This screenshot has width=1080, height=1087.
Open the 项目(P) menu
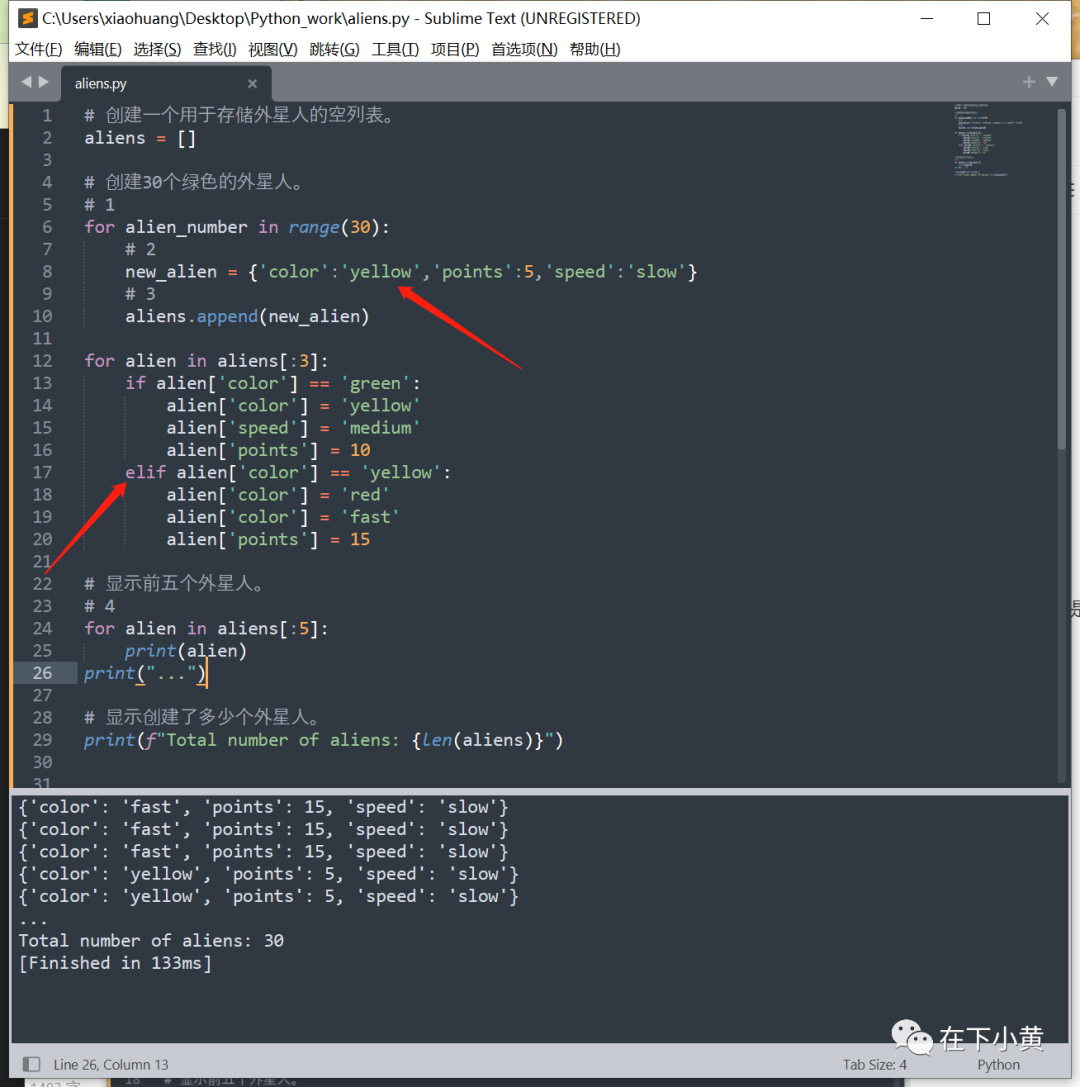pyautogui.click(x=455, y=49)
